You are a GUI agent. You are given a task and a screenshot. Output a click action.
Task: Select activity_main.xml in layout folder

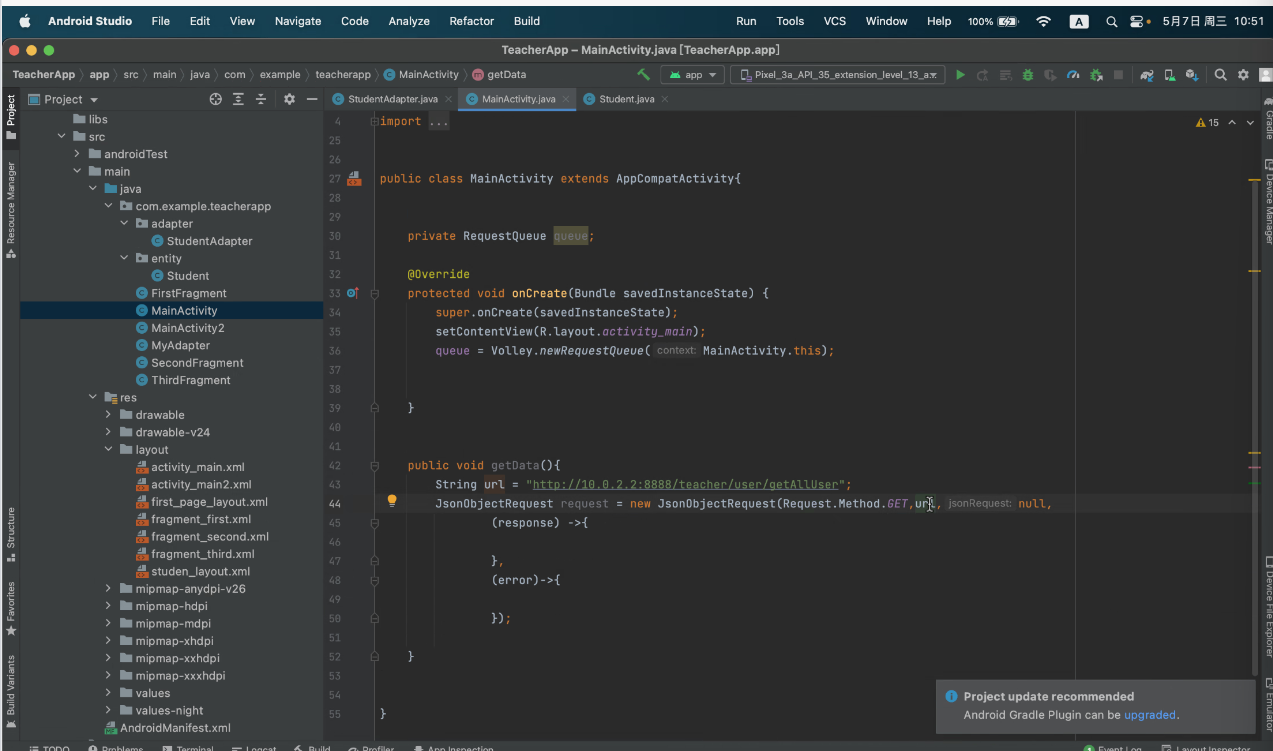click(197, 467)
